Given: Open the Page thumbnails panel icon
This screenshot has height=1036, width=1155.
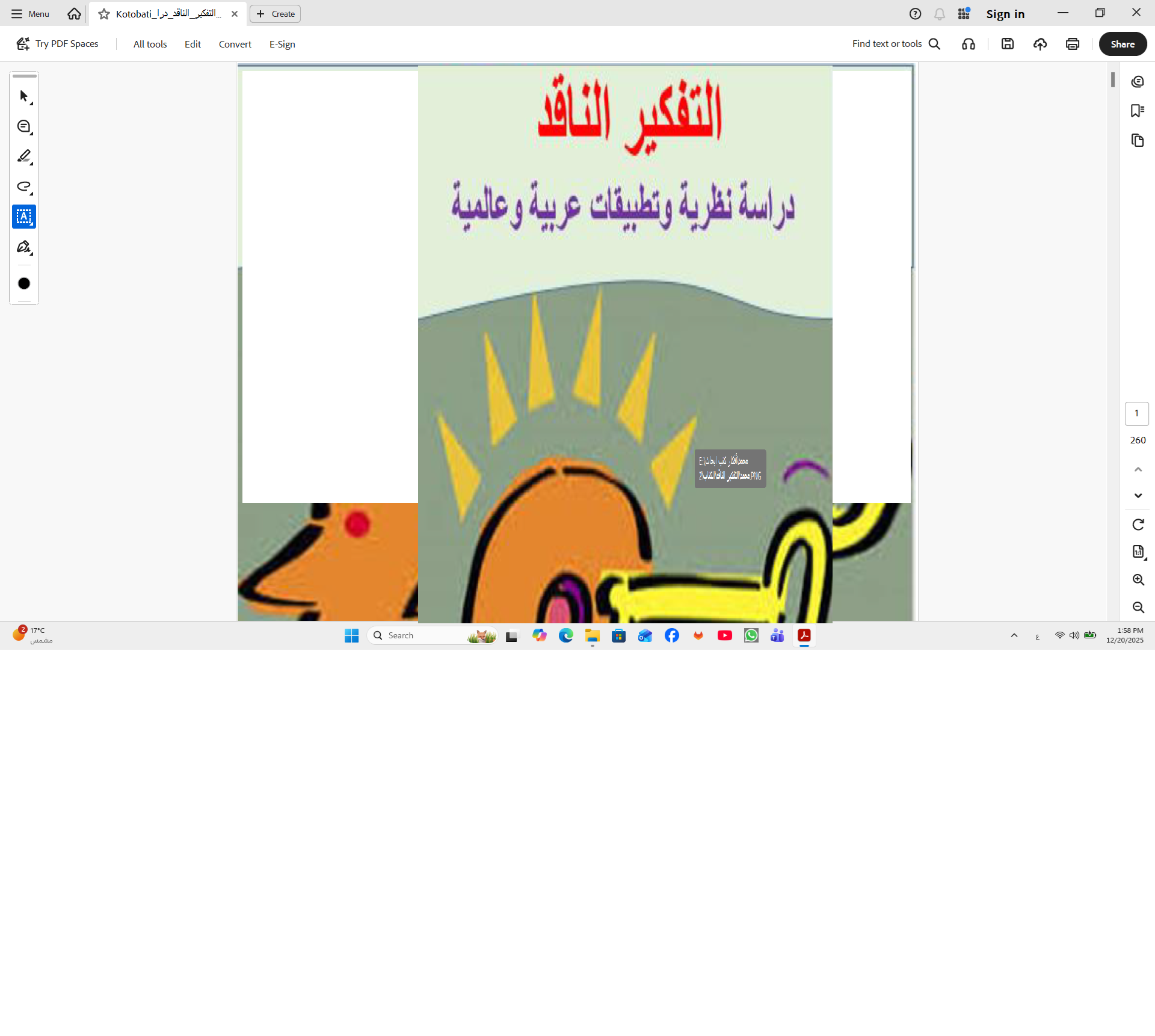Looking at the screenshot, I should 1138,140.
